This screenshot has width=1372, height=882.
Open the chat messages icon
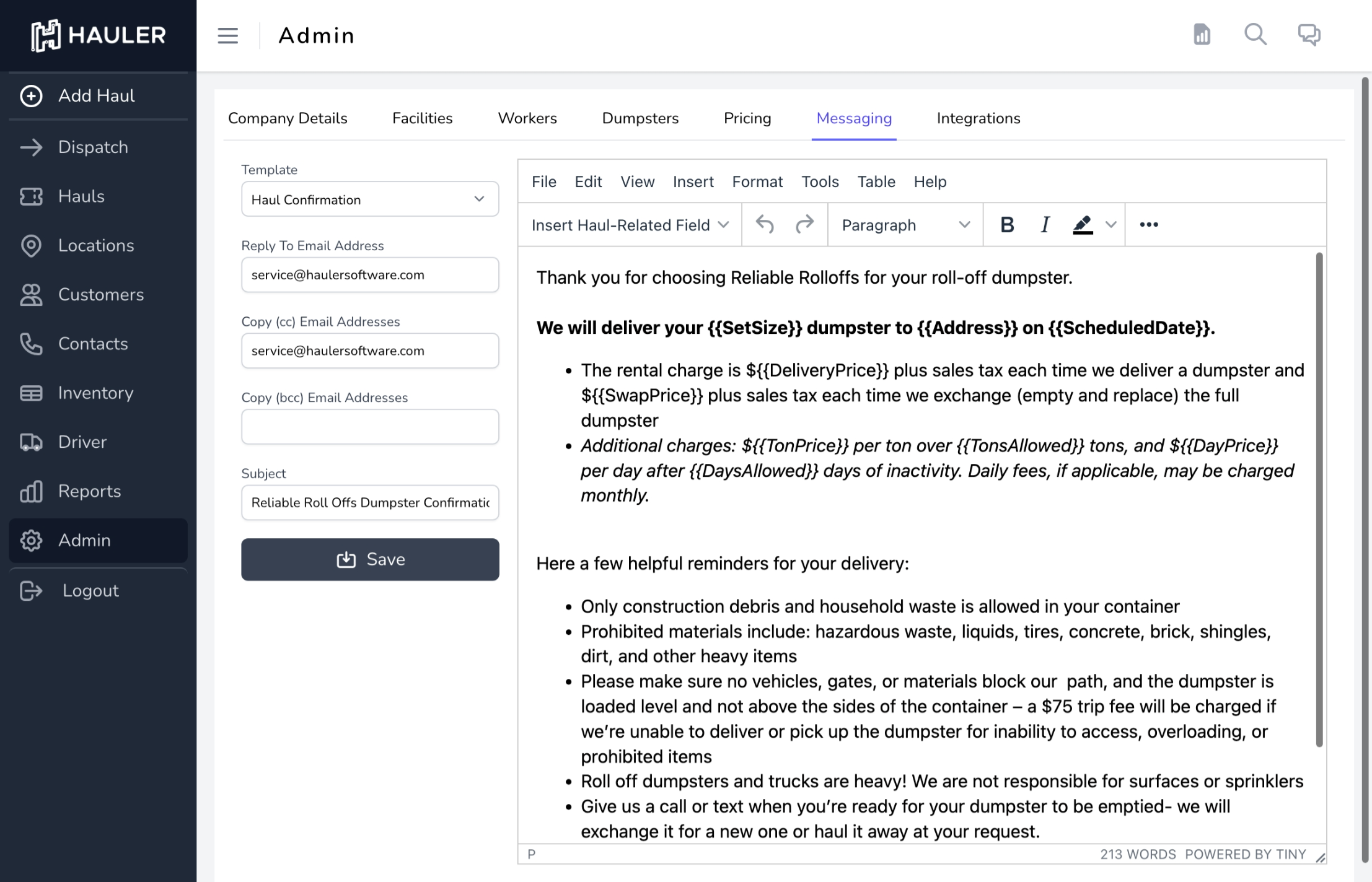[1309, 34]
